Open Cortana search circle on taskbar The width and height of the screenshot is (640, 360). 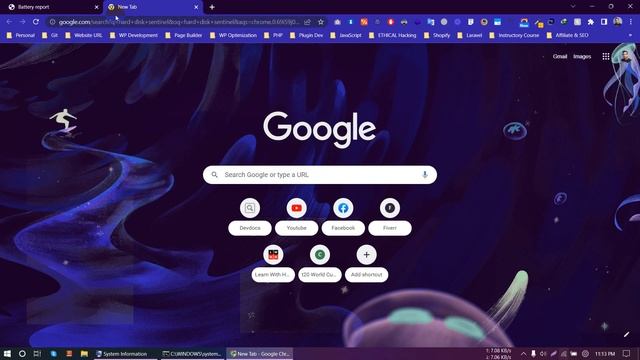(22, 353)
